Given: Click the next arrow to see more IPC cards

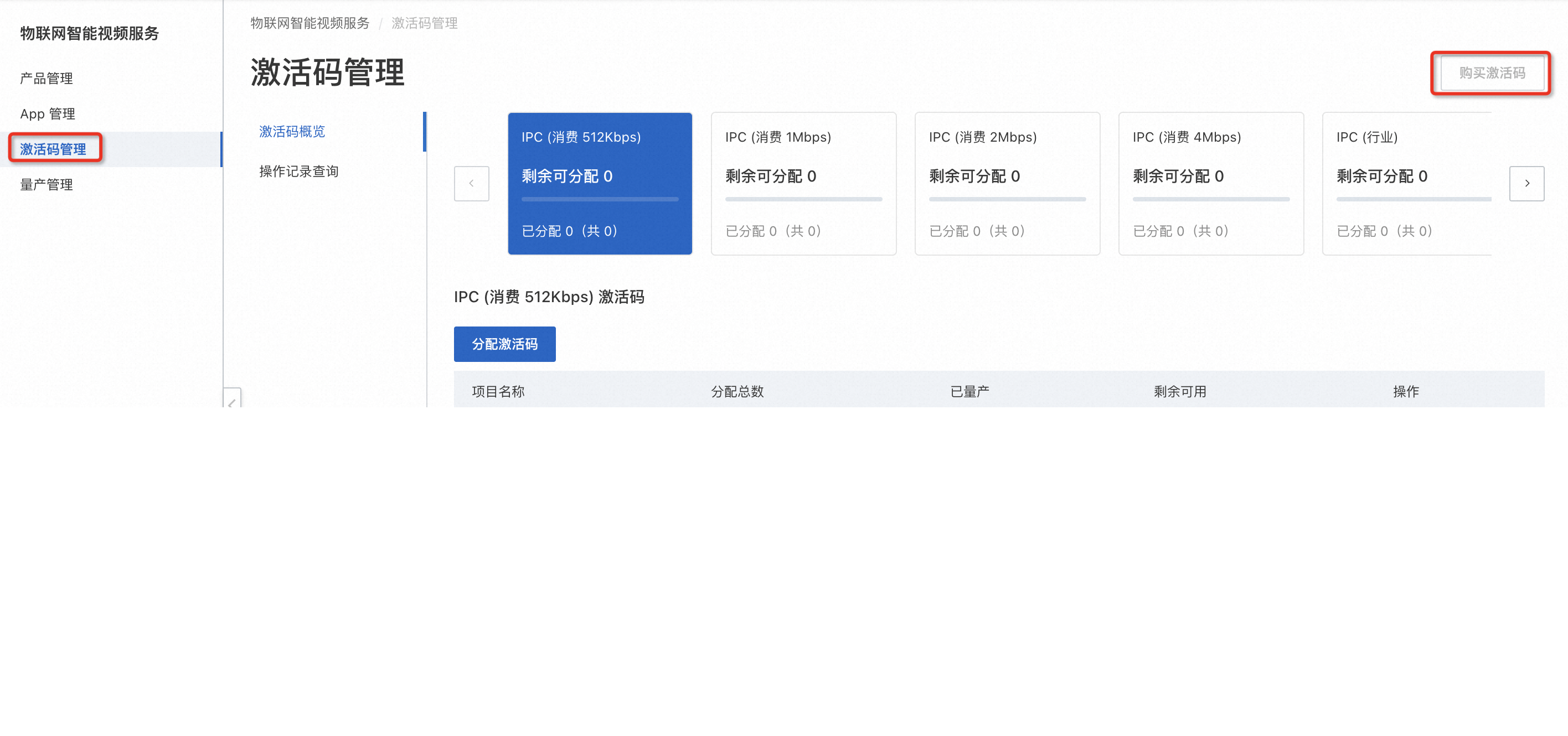Looking at the screenshot, I should point(1526,183).
